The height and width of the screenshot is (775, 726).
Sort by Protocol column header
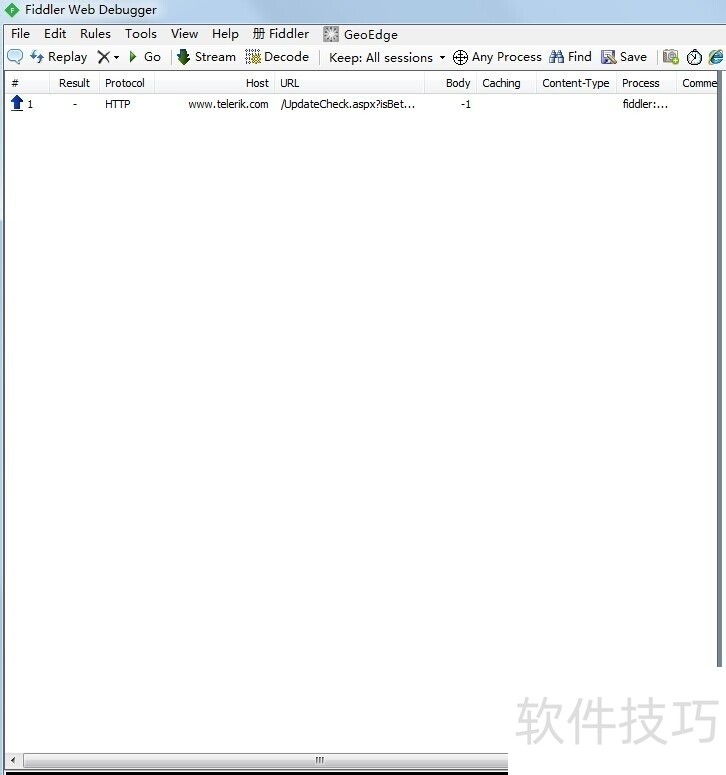(127, 83)
